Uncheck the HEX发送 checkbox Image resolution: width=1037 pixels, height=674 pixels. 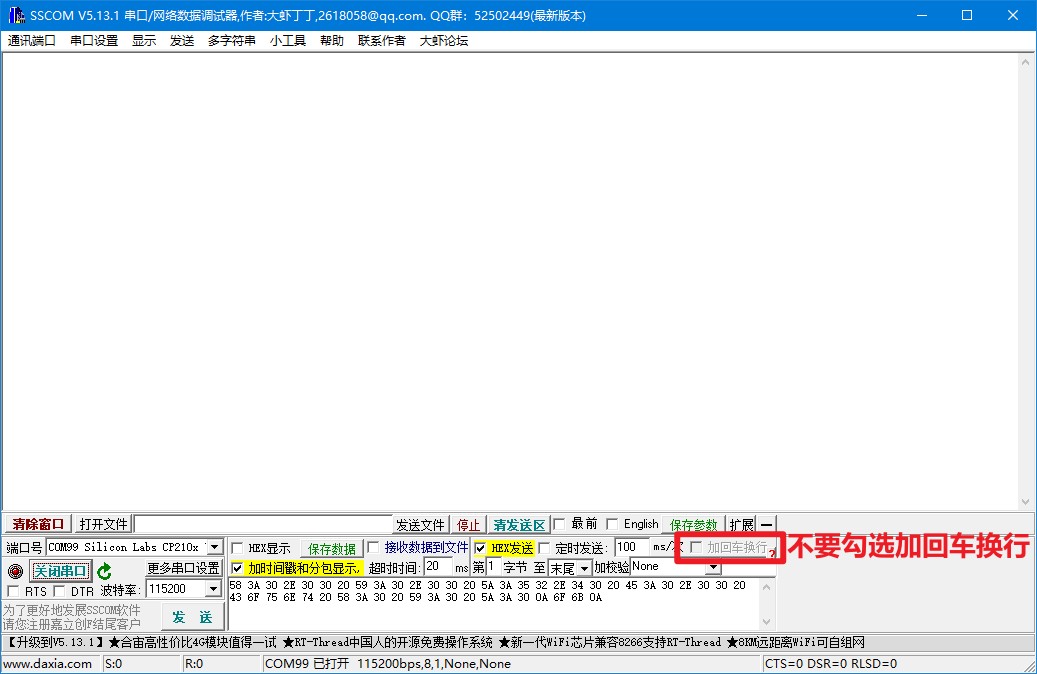(x=480, y=548)
